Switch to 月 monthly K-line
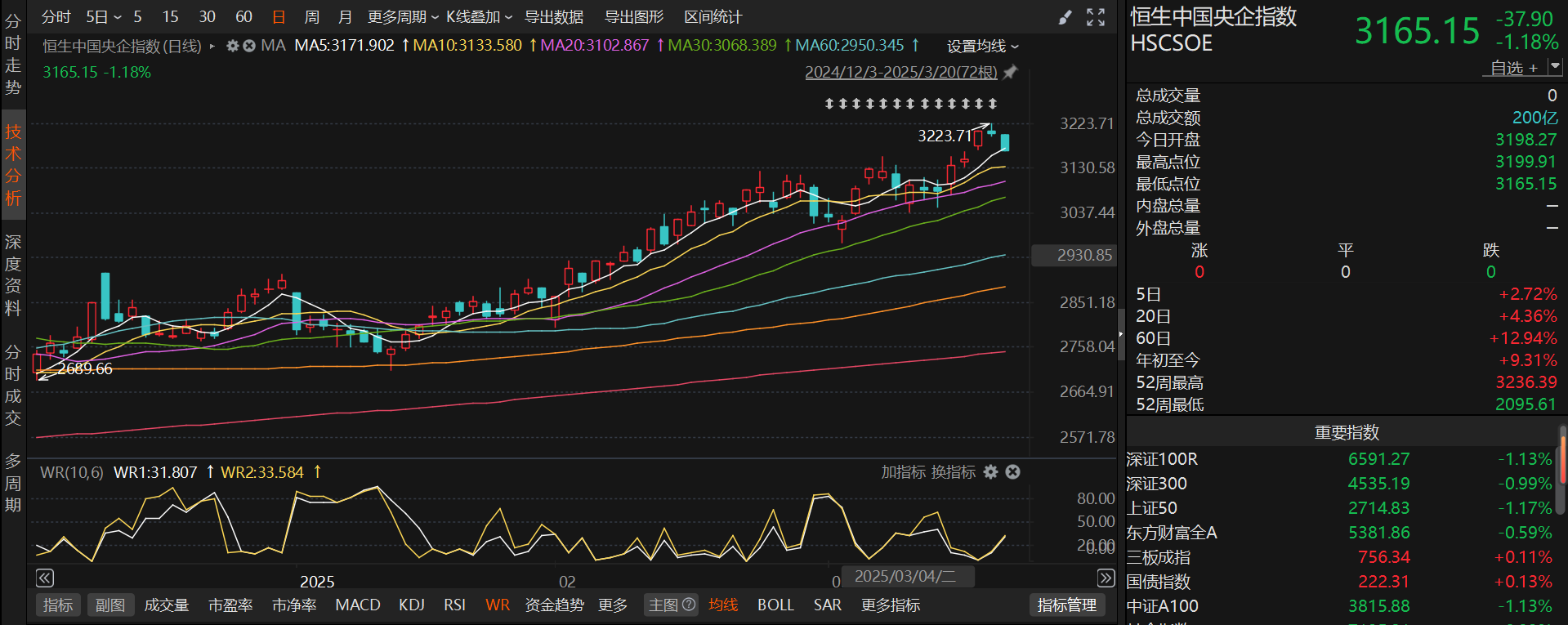 pos(345,17)
